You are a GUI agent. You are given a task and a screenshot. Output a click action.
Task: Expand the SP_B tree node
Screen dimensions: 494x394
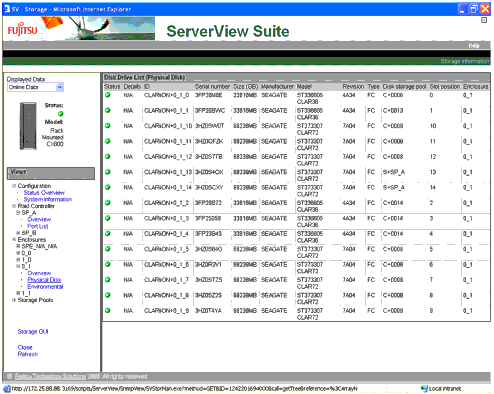pyautogui.click(x=18, y=233)
